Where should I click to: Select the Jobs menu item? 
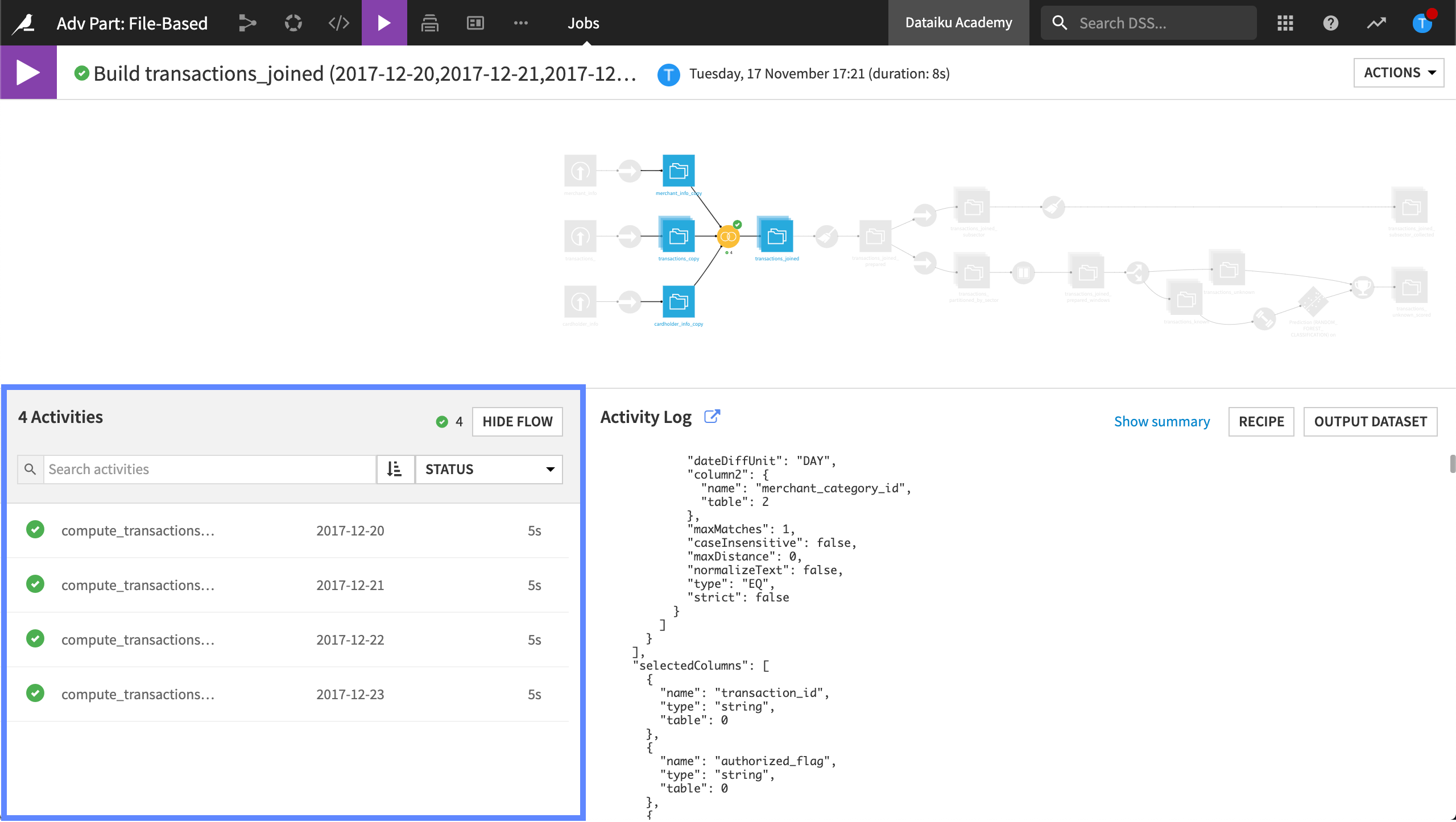(583, 23)
